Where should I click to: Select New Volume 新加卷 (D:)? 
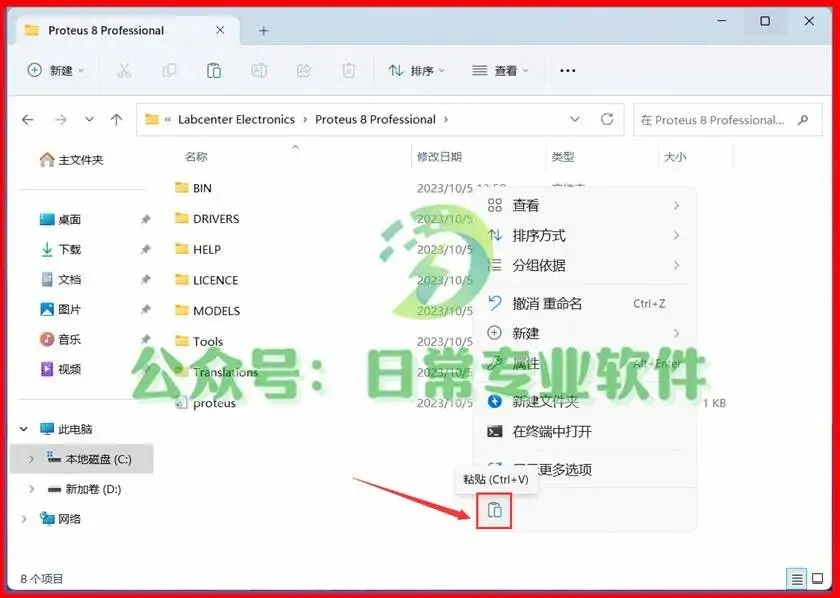[x=85, y=489]
